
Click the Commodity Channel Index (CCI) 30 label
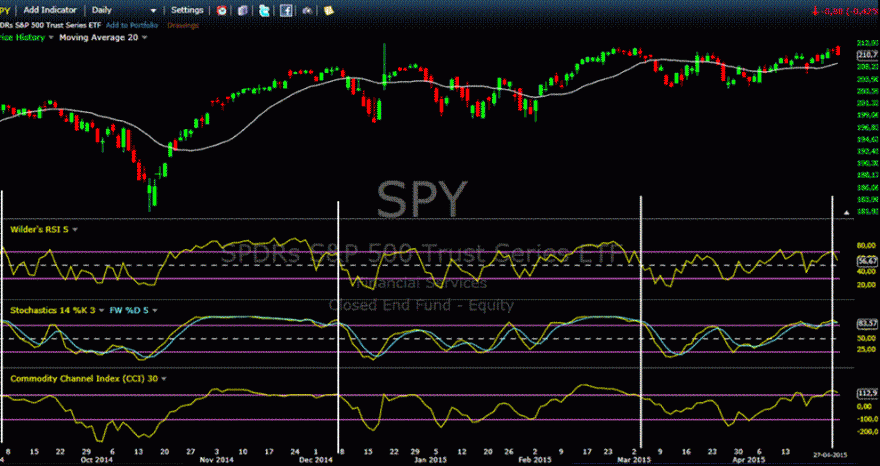(84, 379)
